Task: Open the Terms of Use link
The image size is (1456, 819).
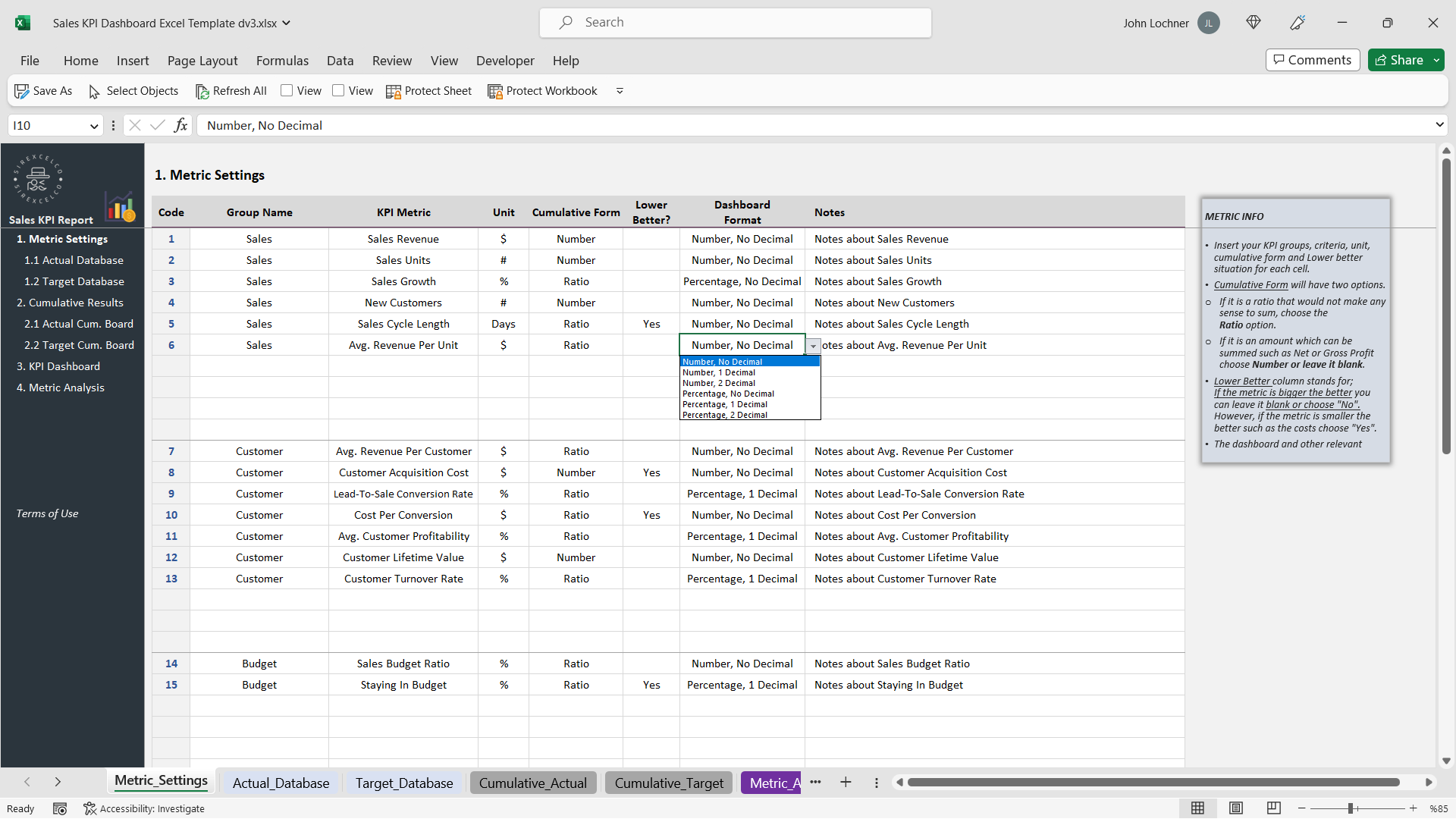Action: point(47,513)
